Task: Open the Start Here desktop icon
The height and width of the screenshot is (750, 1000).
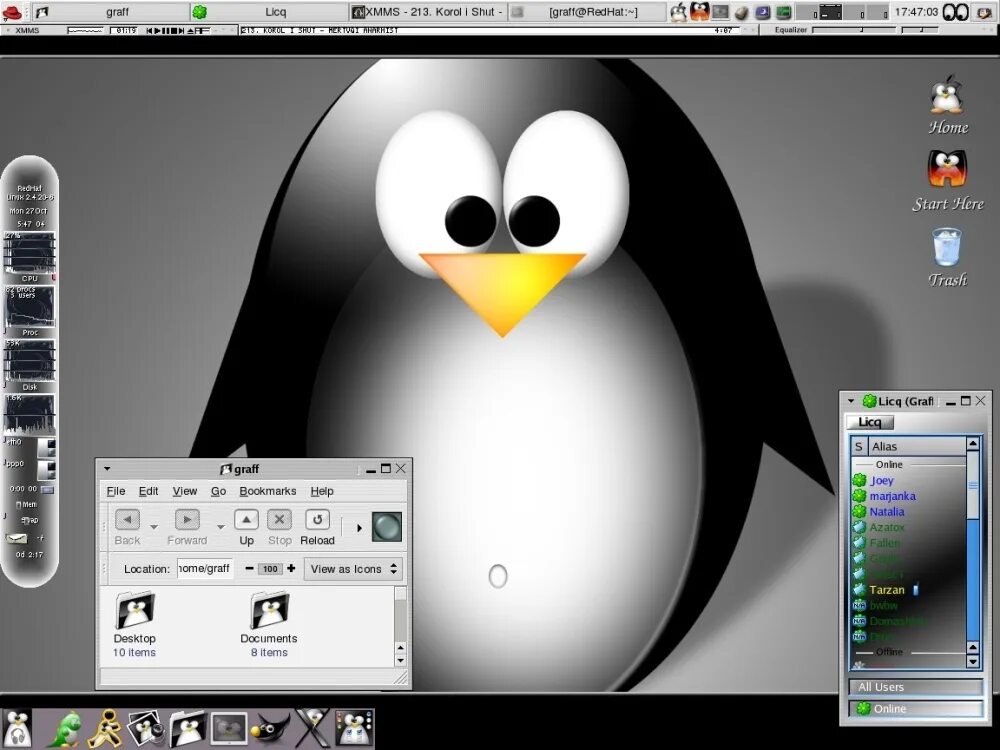Action: 947,181
